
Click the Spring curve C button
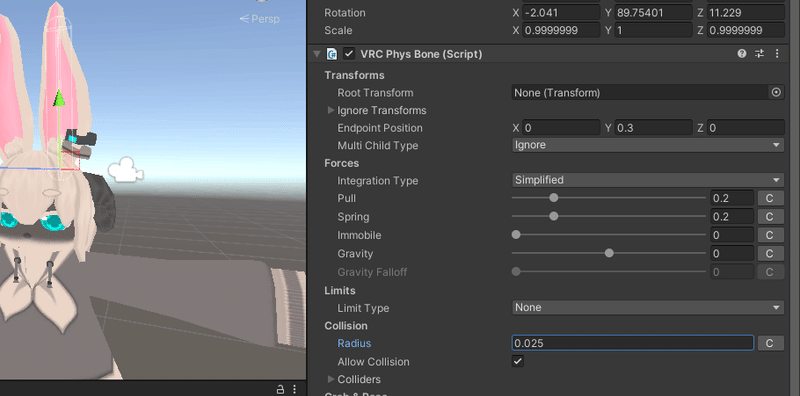click(770, 216)
